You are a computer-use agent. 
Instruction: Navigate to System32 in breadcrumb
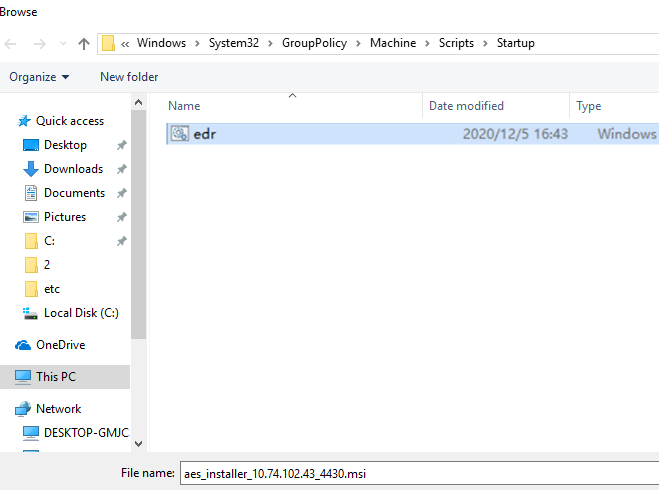pyautogui.click(x=234, y=43)
